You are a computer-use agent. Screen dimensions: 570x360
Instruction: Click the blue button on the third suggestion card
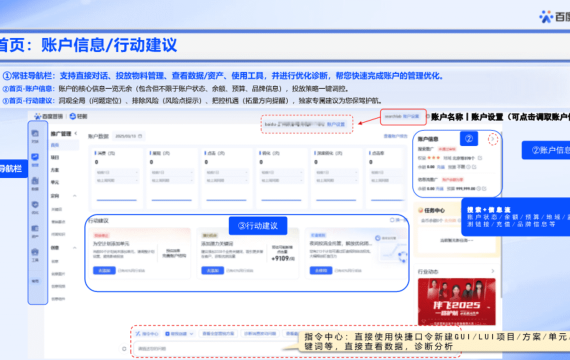(x=321, y=271)
